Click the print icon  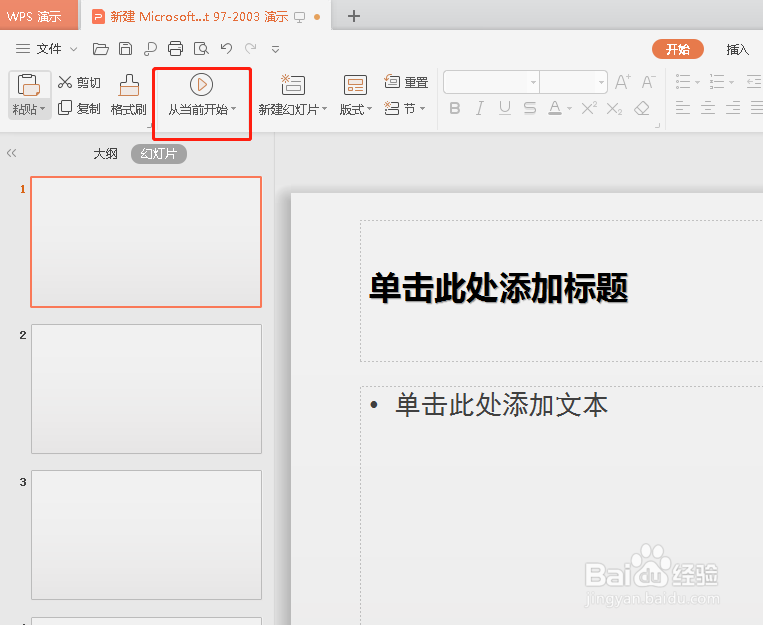pos(175,49)
